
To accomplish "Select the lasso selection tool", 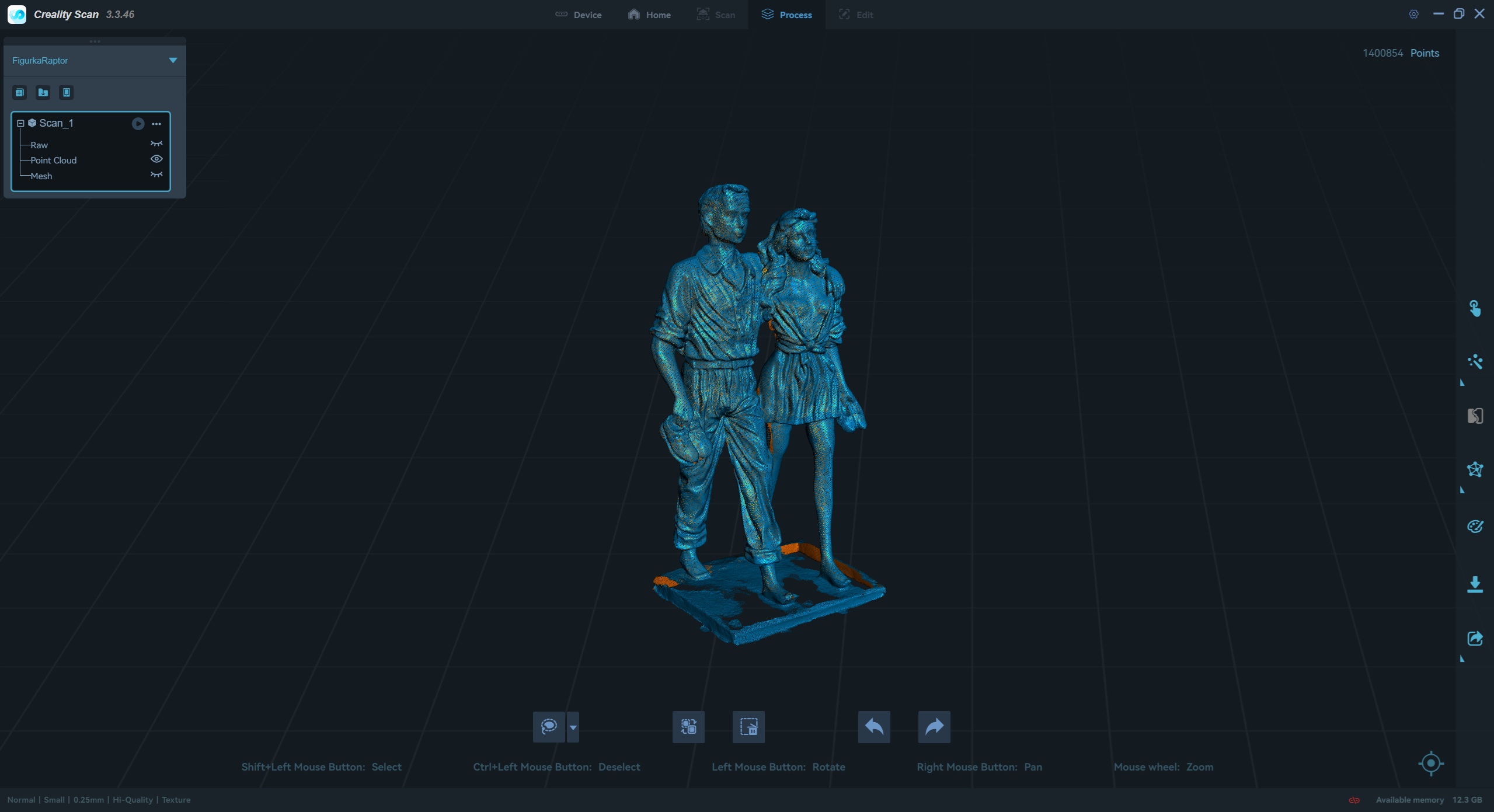I will pos(548,727).
